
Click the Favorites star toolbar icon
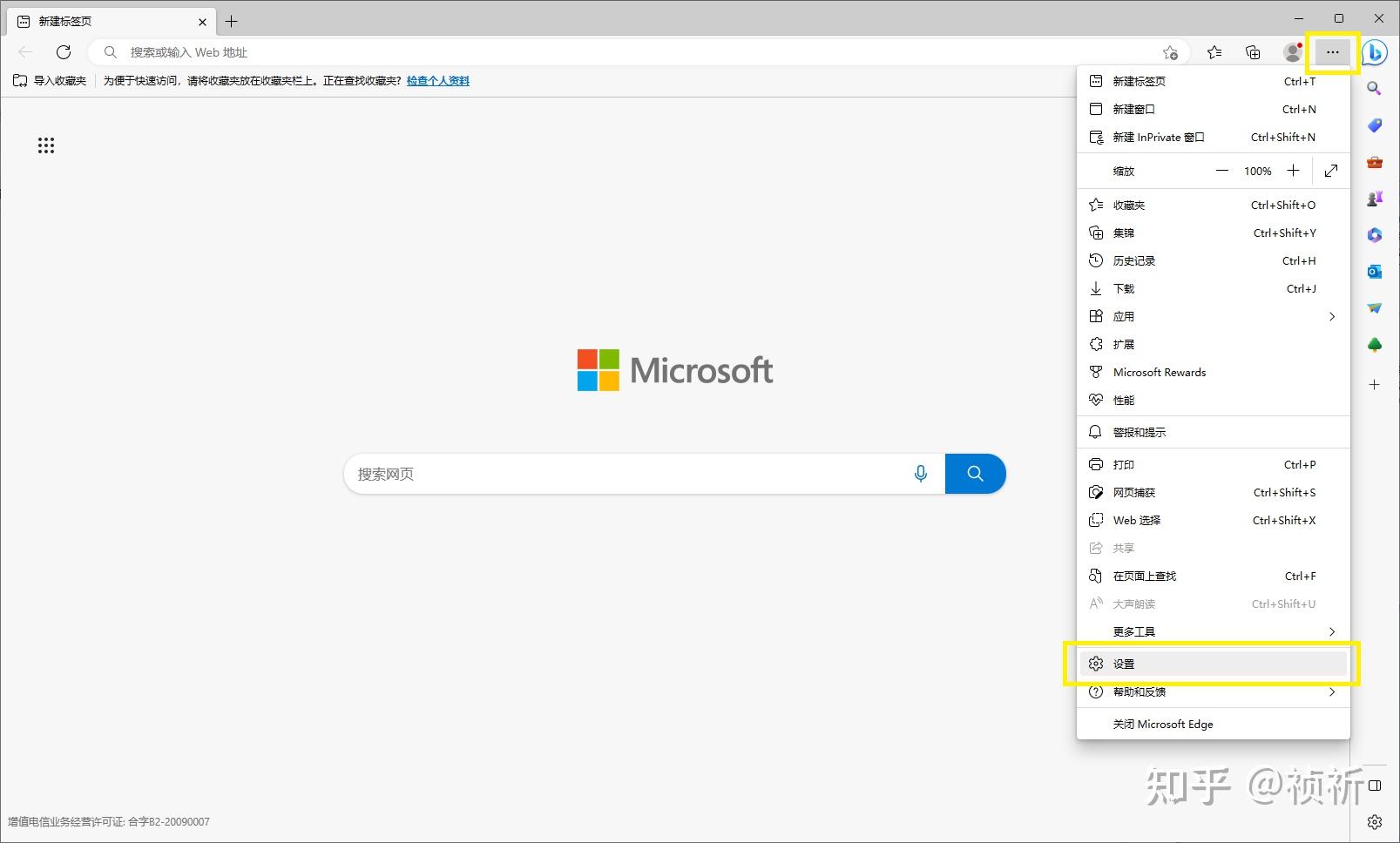coord(1214,52)
